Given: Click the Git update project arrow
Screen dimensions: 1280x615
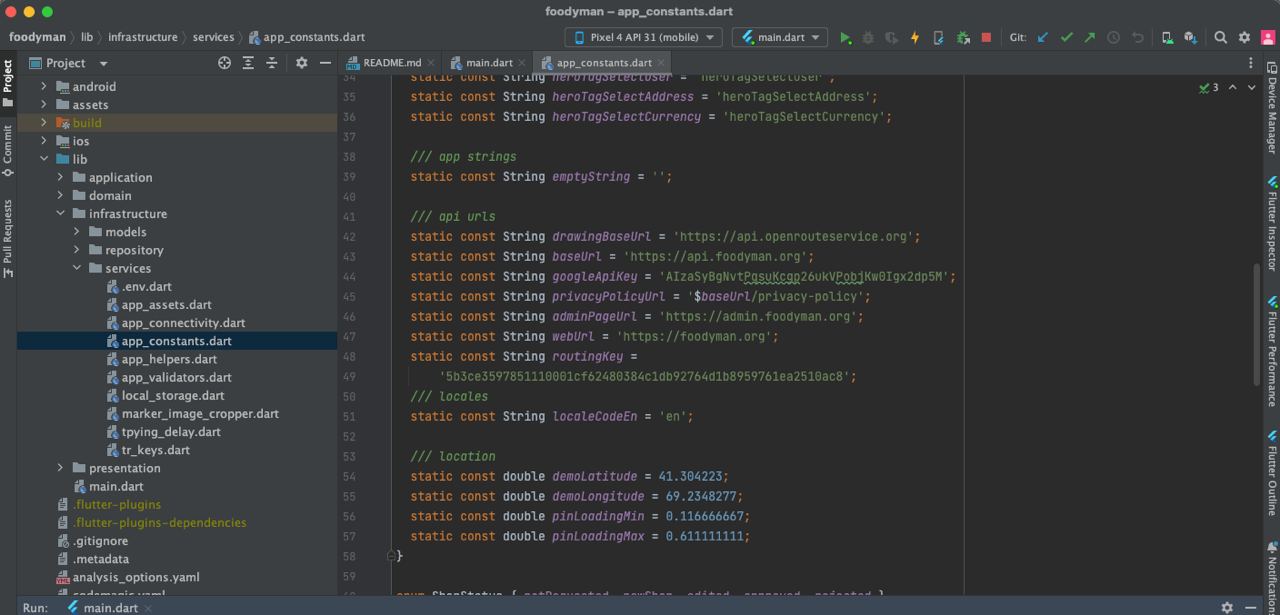Looking at the screenshot, I should 1043,38.
